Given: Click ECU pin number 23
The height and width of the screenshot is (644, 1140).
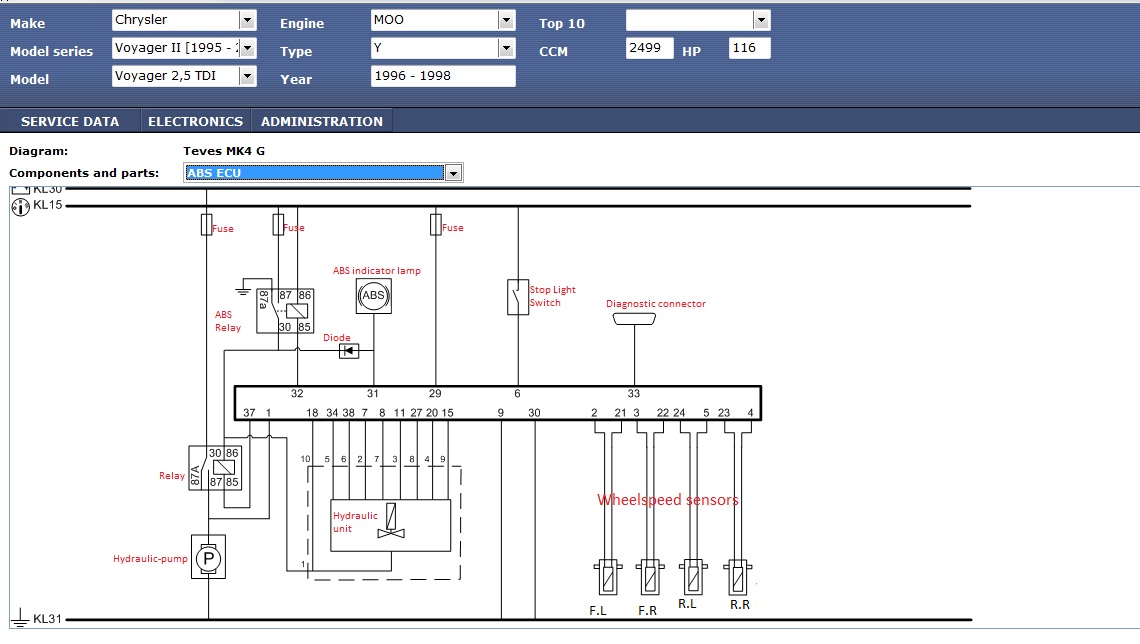Looking at the screenshot, I should 724,413.
